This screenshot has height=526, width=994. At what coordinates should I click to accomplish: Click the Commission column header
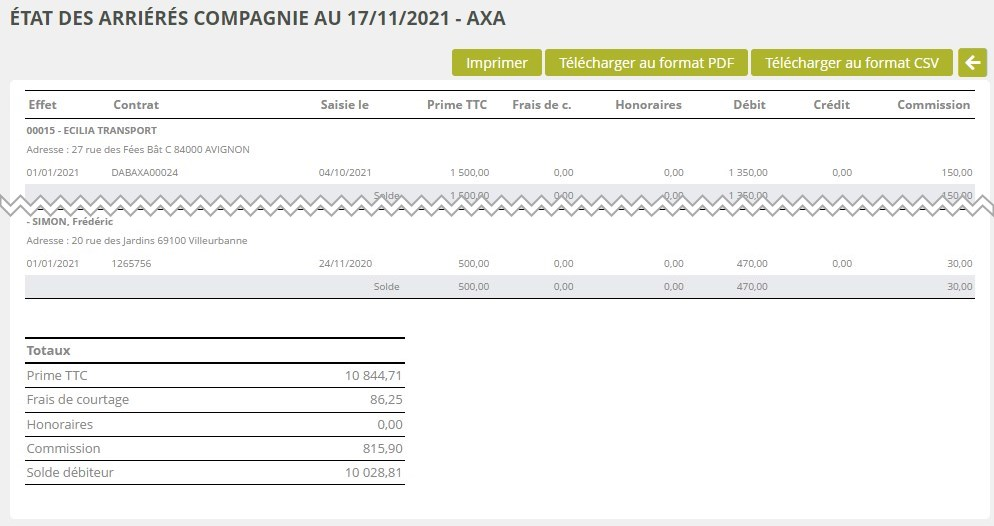(x=933, y=105)
